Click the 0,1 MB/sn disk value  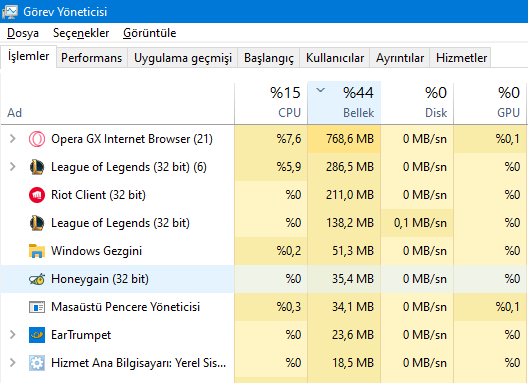[420, 223]
